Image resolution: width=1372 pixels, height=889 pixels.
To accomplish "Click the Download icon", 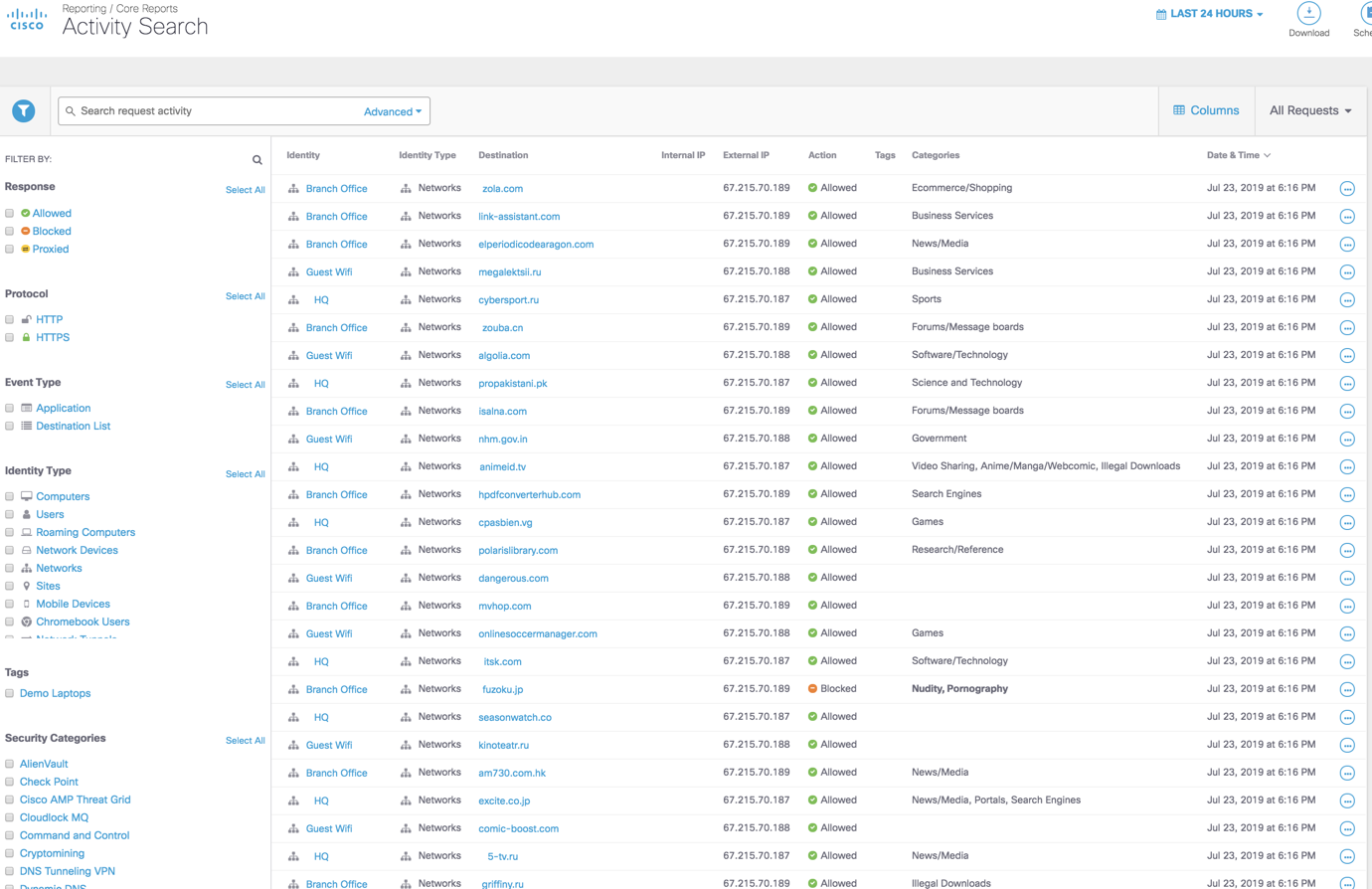I will [1308, 13].
